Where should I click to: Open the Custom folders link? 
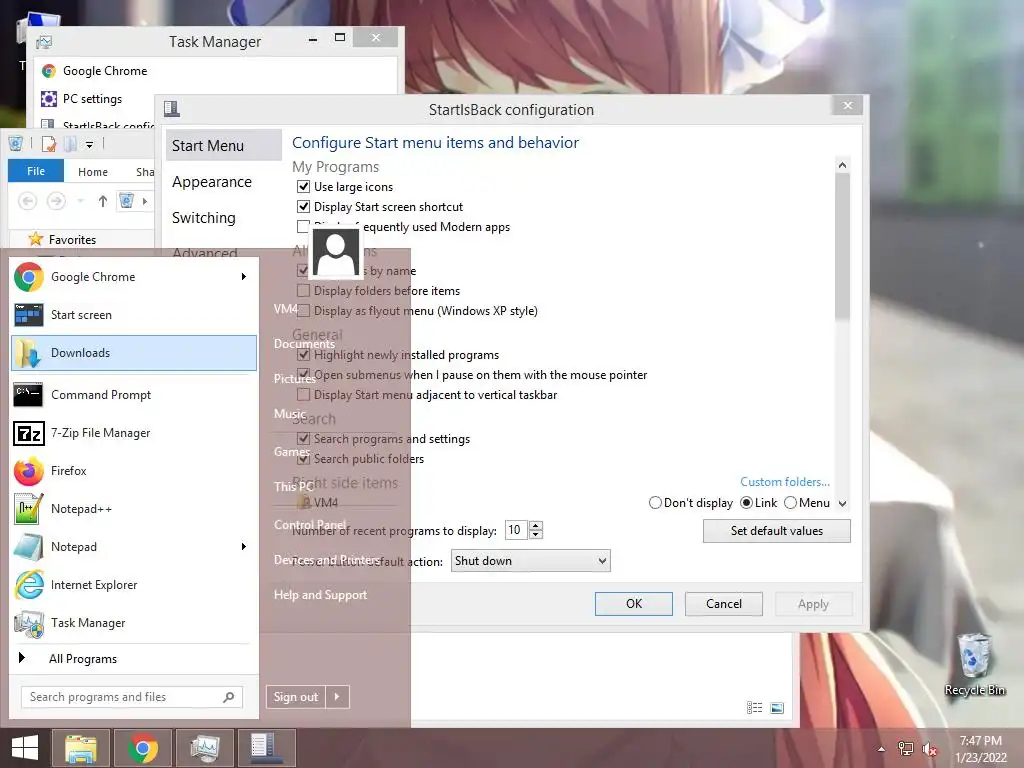click(784, 482)
